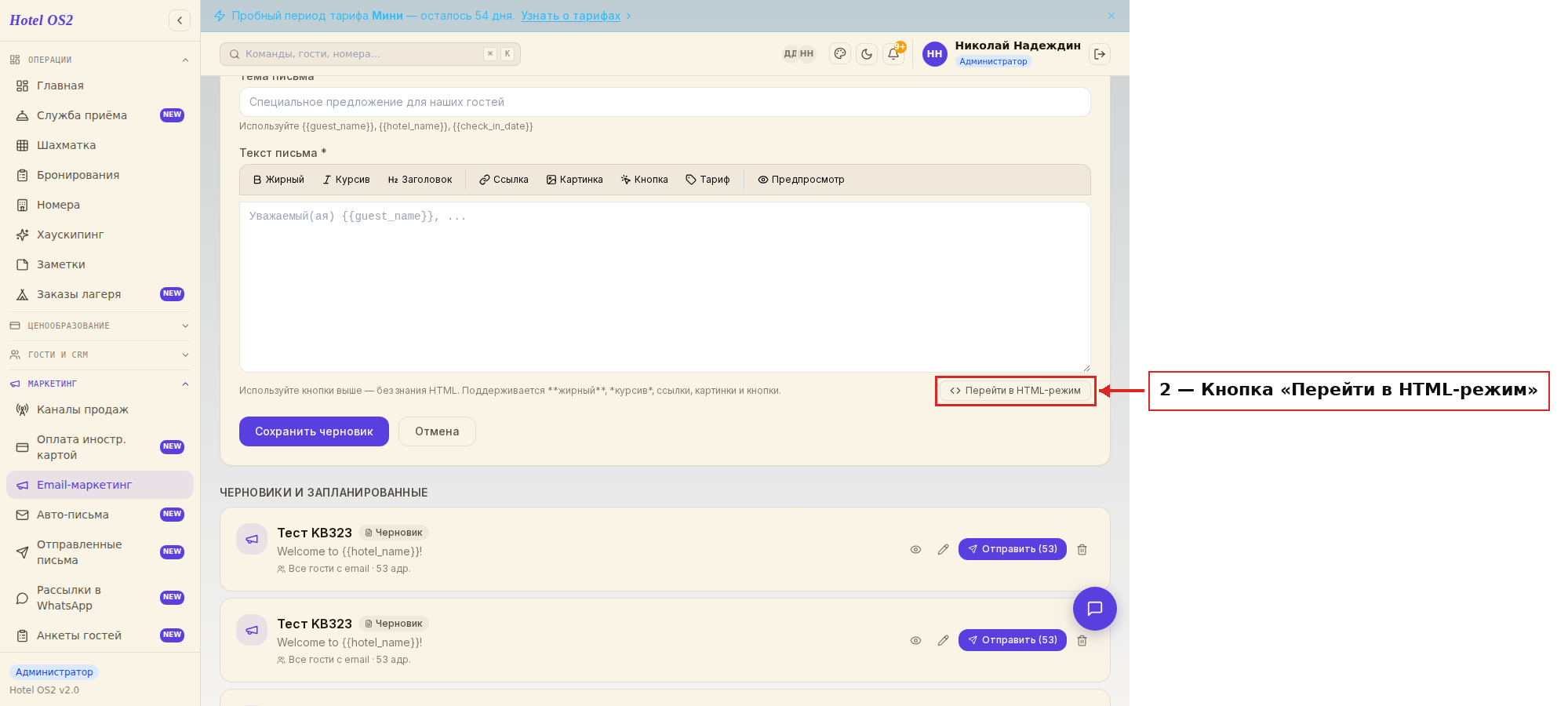Edit the second Тест KB323 draft
1568x706 pixels.
pyautogui.click(x=943, y=641)
